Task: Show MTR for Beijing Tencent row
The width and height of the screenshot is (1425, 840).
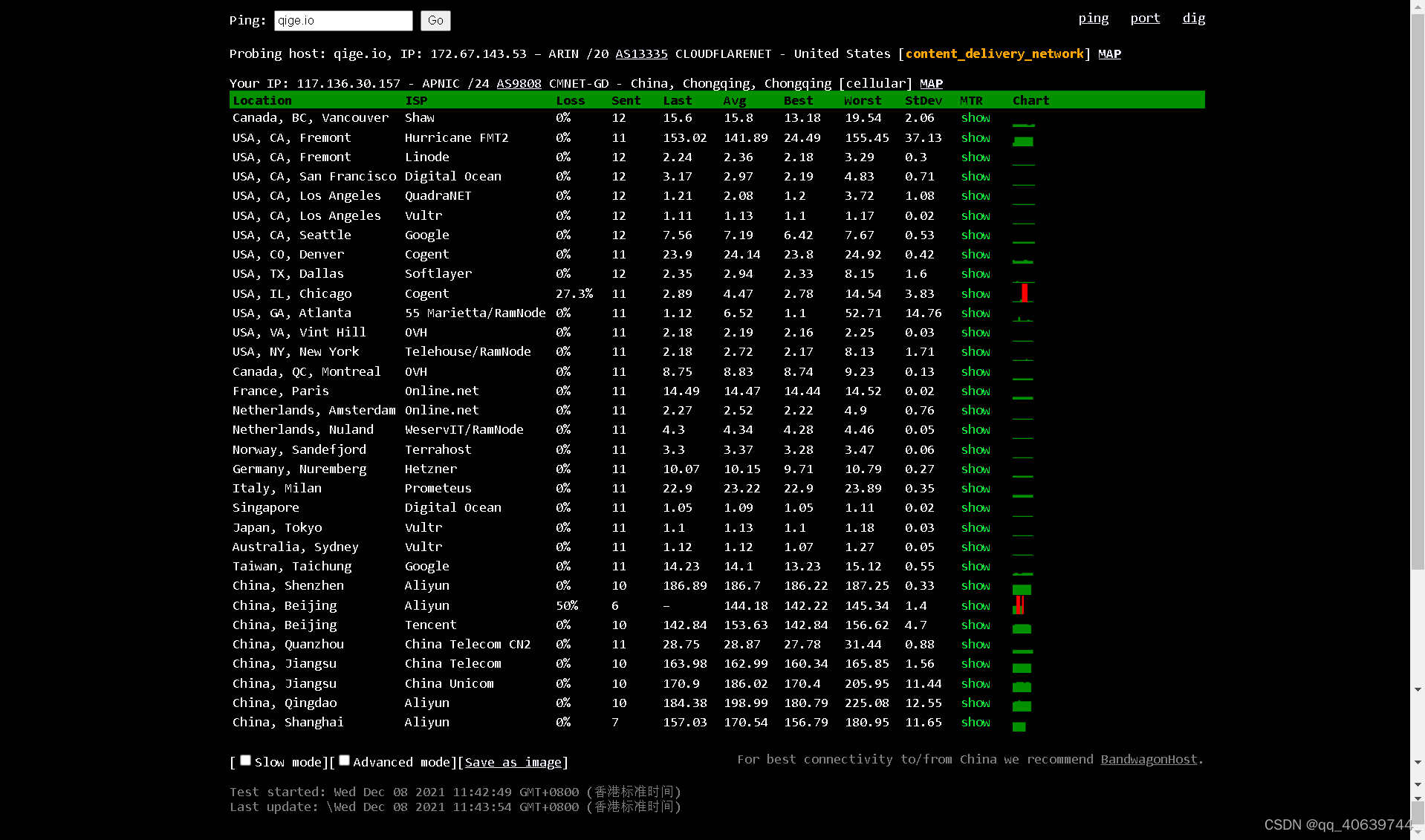Action: (x=976, y=625)
